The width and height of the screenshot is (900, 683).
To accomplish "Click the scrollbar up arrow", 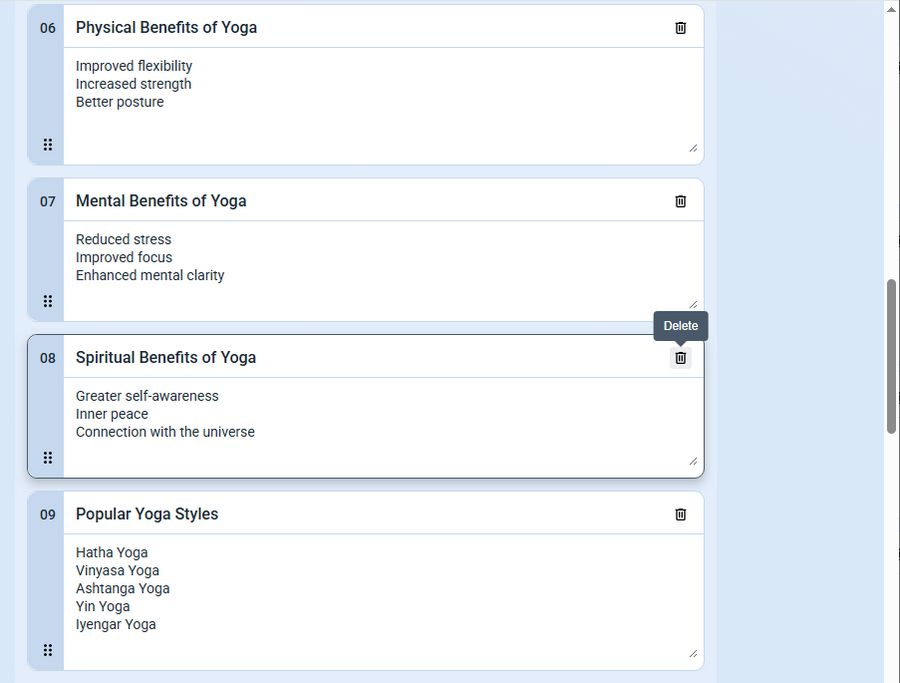I will [x=891, y=8].
